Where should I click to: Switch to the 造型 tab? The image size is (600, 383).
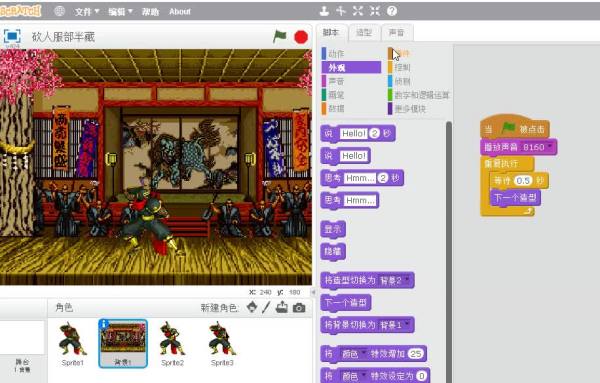(364, 33)
